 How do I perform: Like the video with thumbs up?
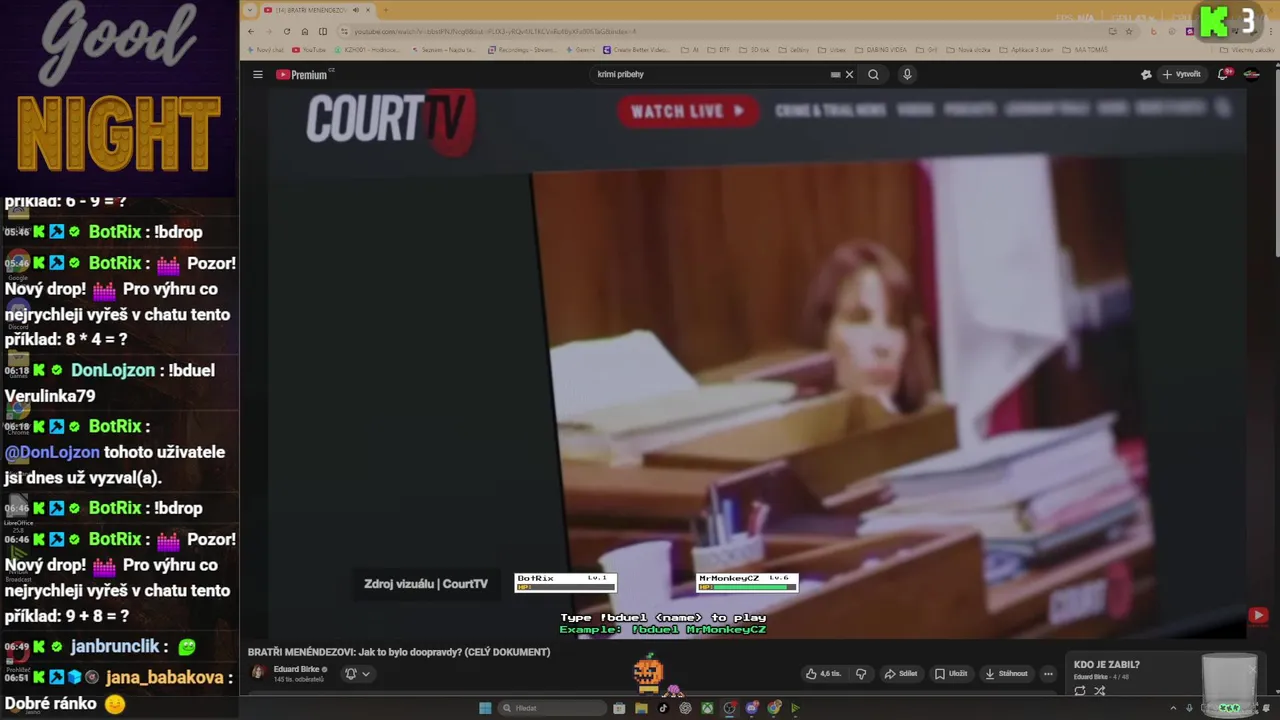824,674
